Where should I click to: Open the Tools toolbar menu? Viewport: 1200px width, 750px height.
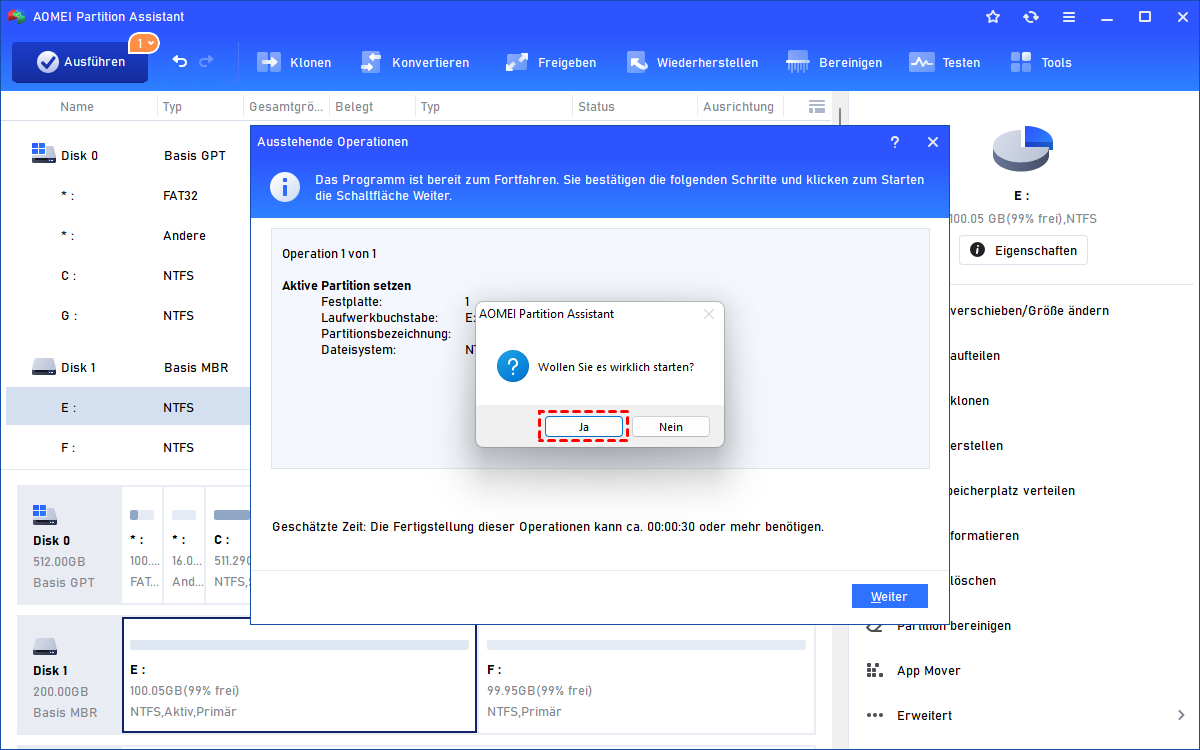click(1041, 62)
